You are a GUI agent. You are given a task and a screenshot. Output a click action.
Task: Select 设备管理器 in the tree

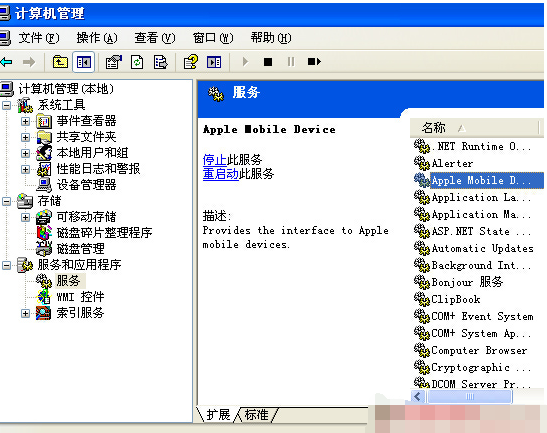click(x=86, y=185)
